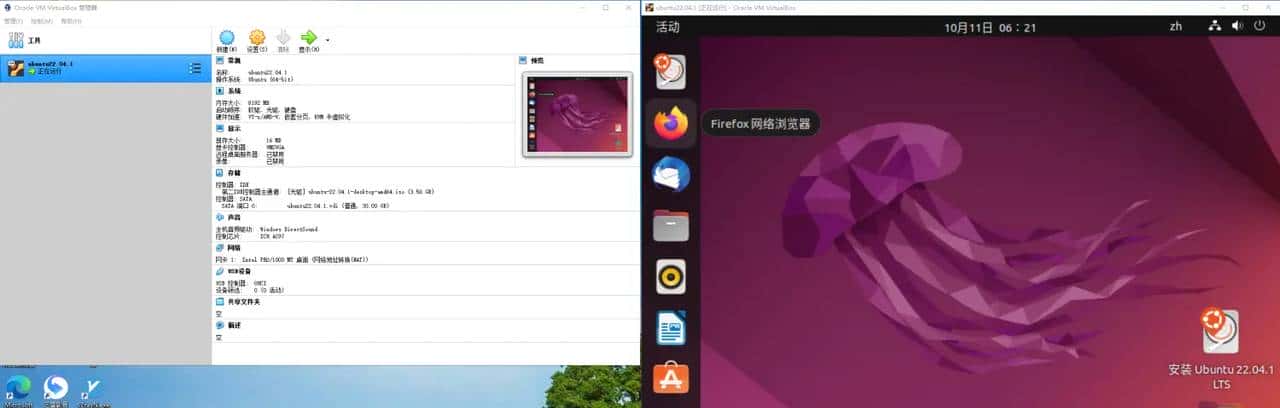1280x408 pixels.
Task: Open the 帮助 menu in VirtualBox Manager
Action: (x=69, y=20)
